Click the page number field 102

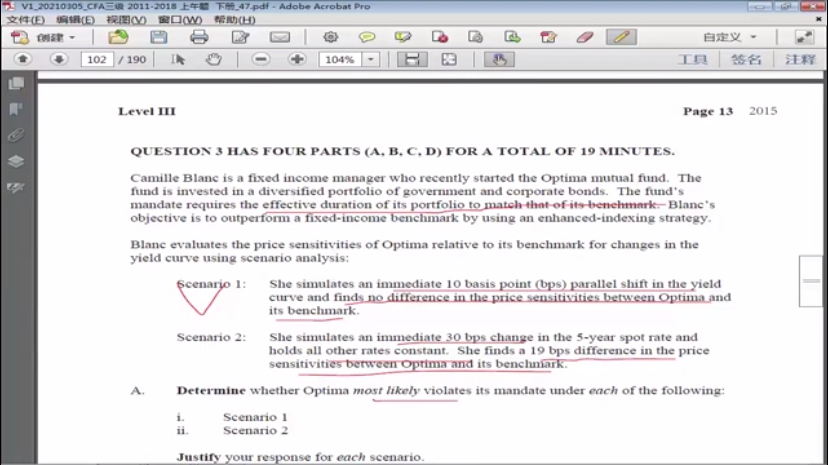[97, 59]
